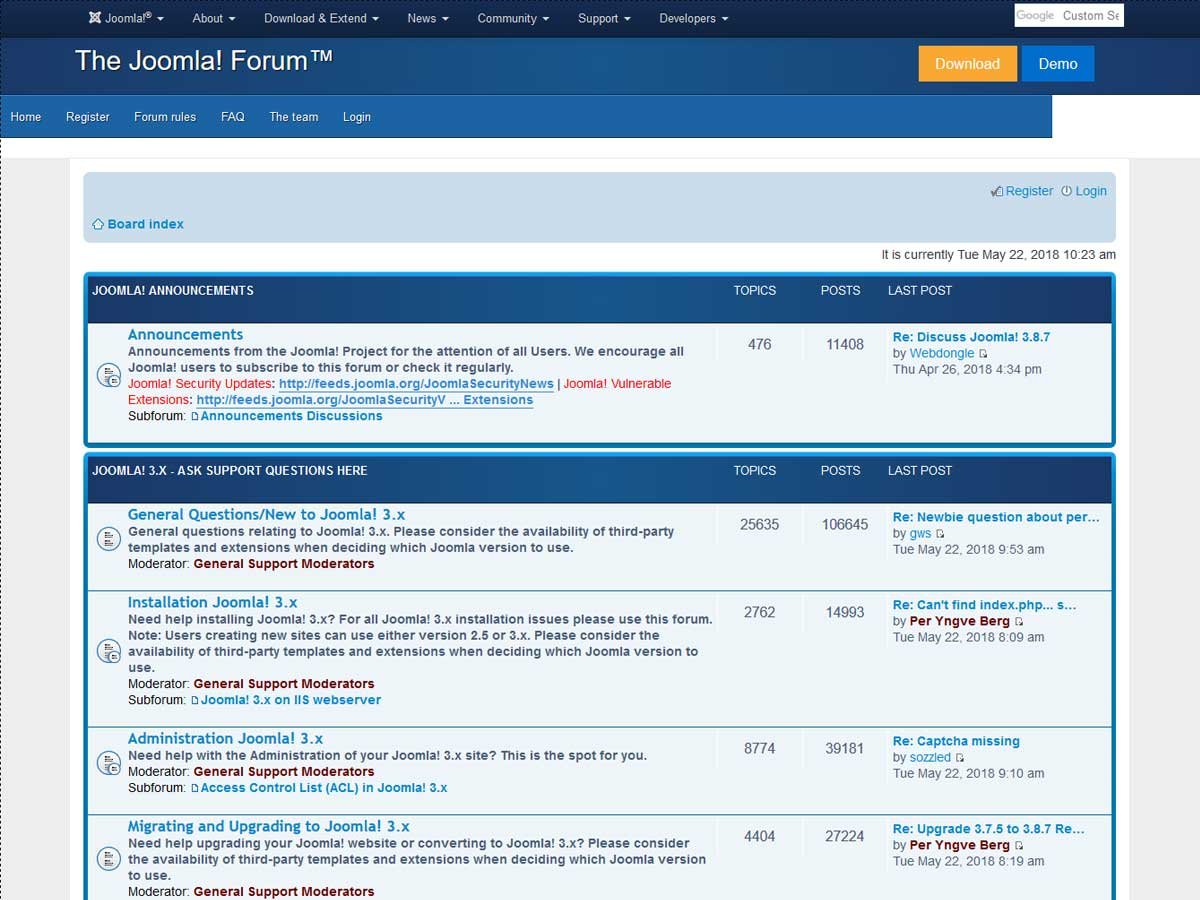Click the Installation Joomla! 3.x forum icon

(x=108, y=651)
